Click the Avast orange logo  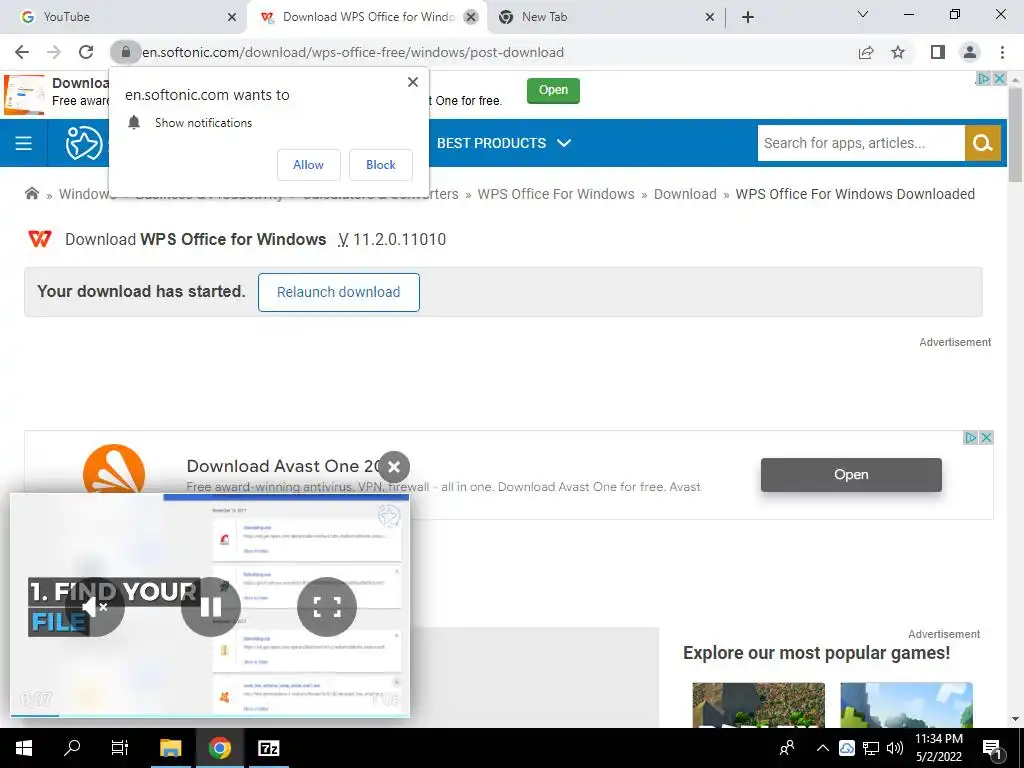pos(114,469)
